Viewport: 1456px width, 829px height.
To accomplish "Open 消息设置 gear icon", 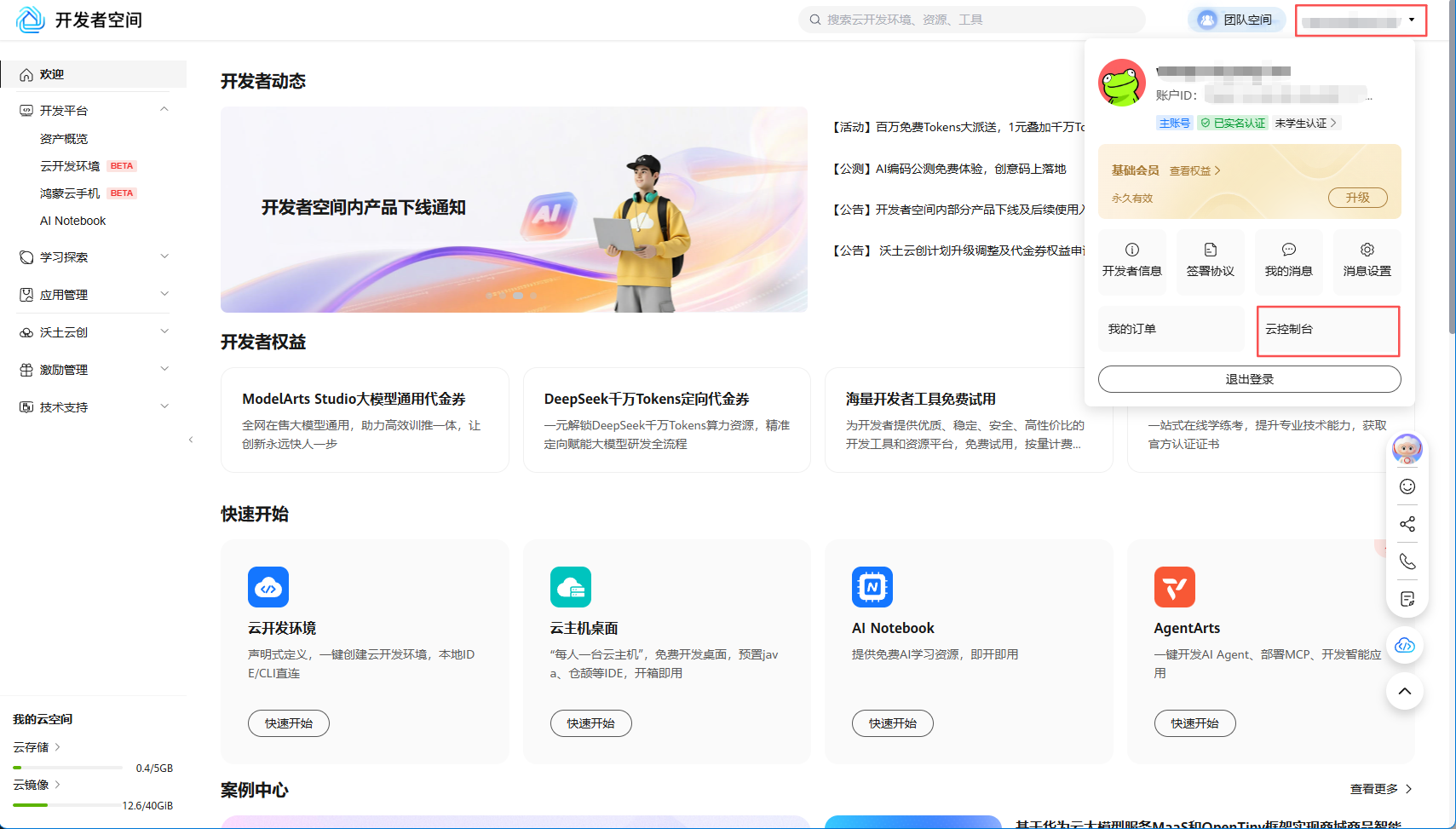I will click(1367, 250).
